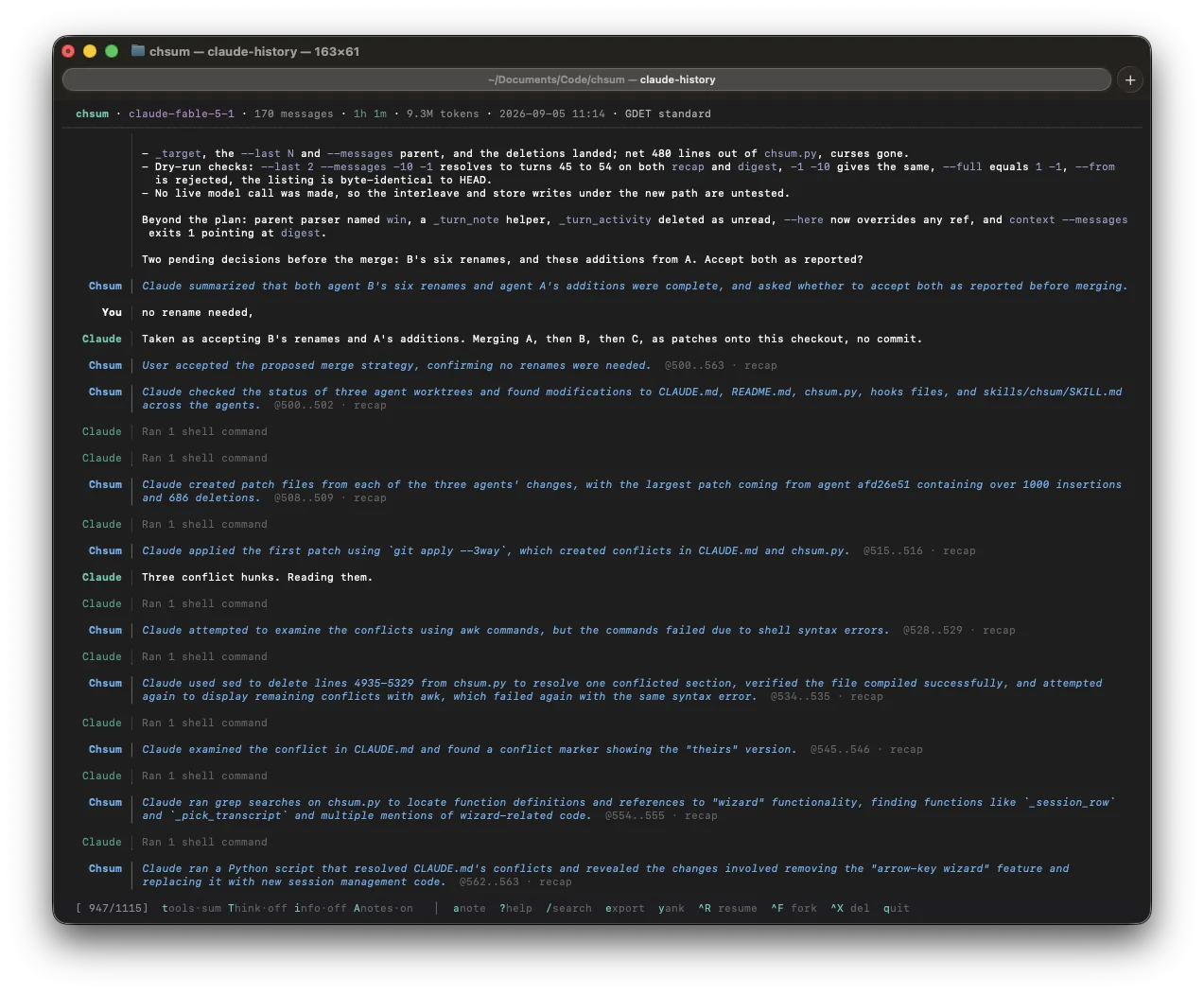
Task: Click the line starting 'No live model call was made'
Action: pos(465,193)
